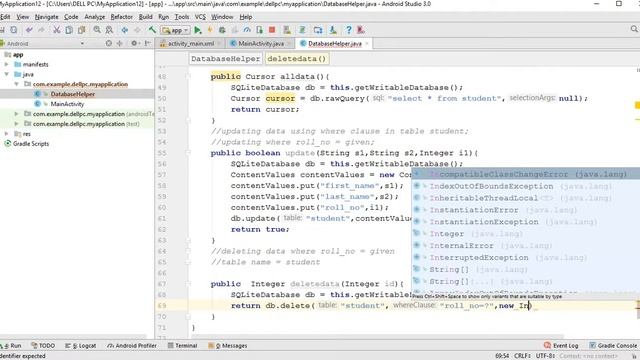Click the Save All toolbar icon
This screenshot has width=640, height=360.
coord(2,30)
